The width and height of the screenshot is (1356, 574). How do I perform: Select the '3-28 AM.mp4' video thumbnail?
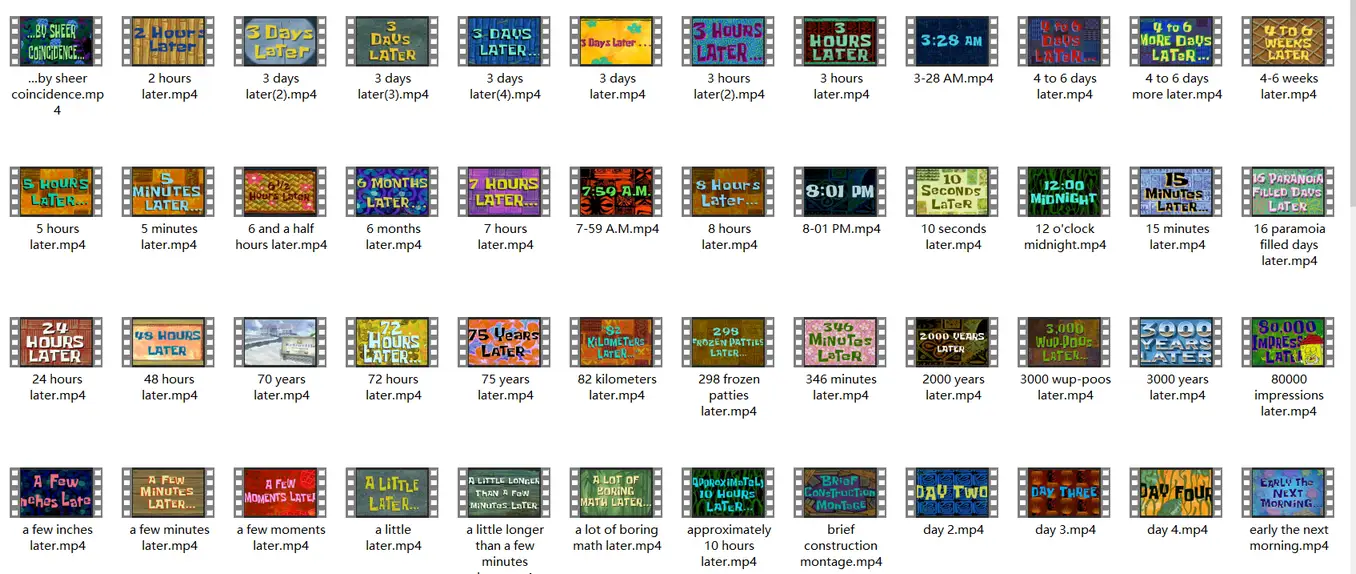953,41
